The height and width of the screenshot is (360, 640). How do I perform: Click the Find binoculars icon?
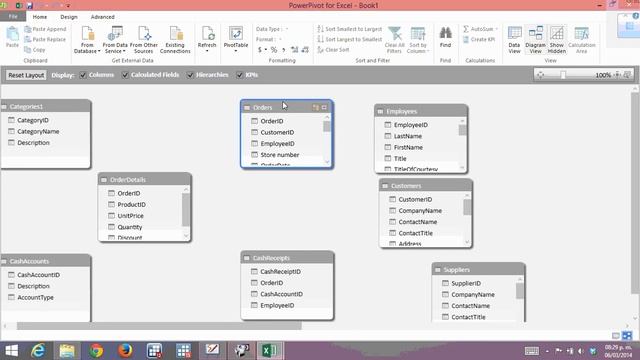[x=445, y=33]
